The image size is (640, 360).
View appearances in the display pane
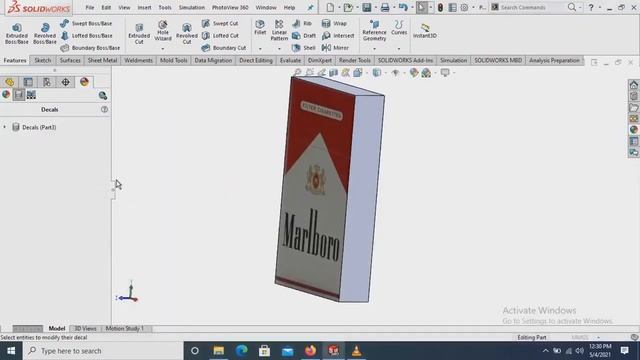(x=6, y=95)
